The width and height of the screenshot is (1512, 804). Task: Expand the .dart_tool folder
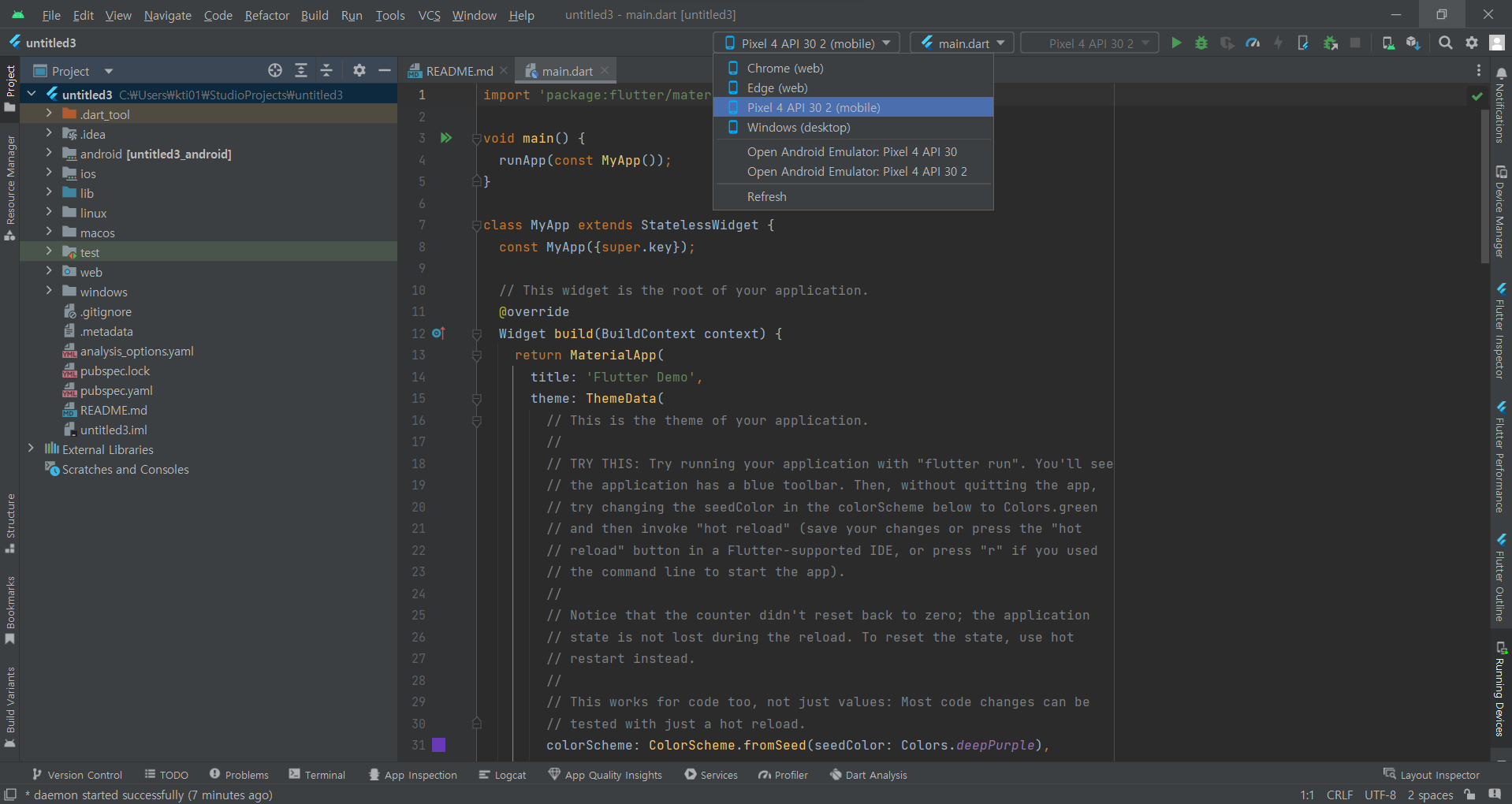click(x=49, y=114)
